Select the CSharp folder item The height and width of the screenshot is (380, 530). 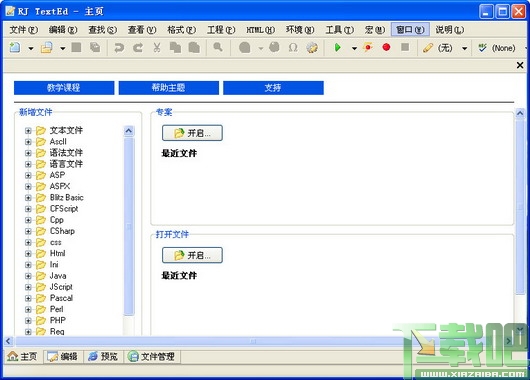click(62, 231)
